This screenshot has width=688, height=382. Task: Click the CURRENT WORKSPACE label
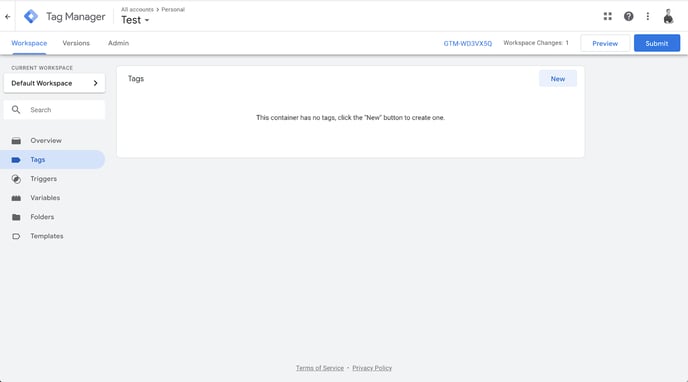[x=42, y=68]
